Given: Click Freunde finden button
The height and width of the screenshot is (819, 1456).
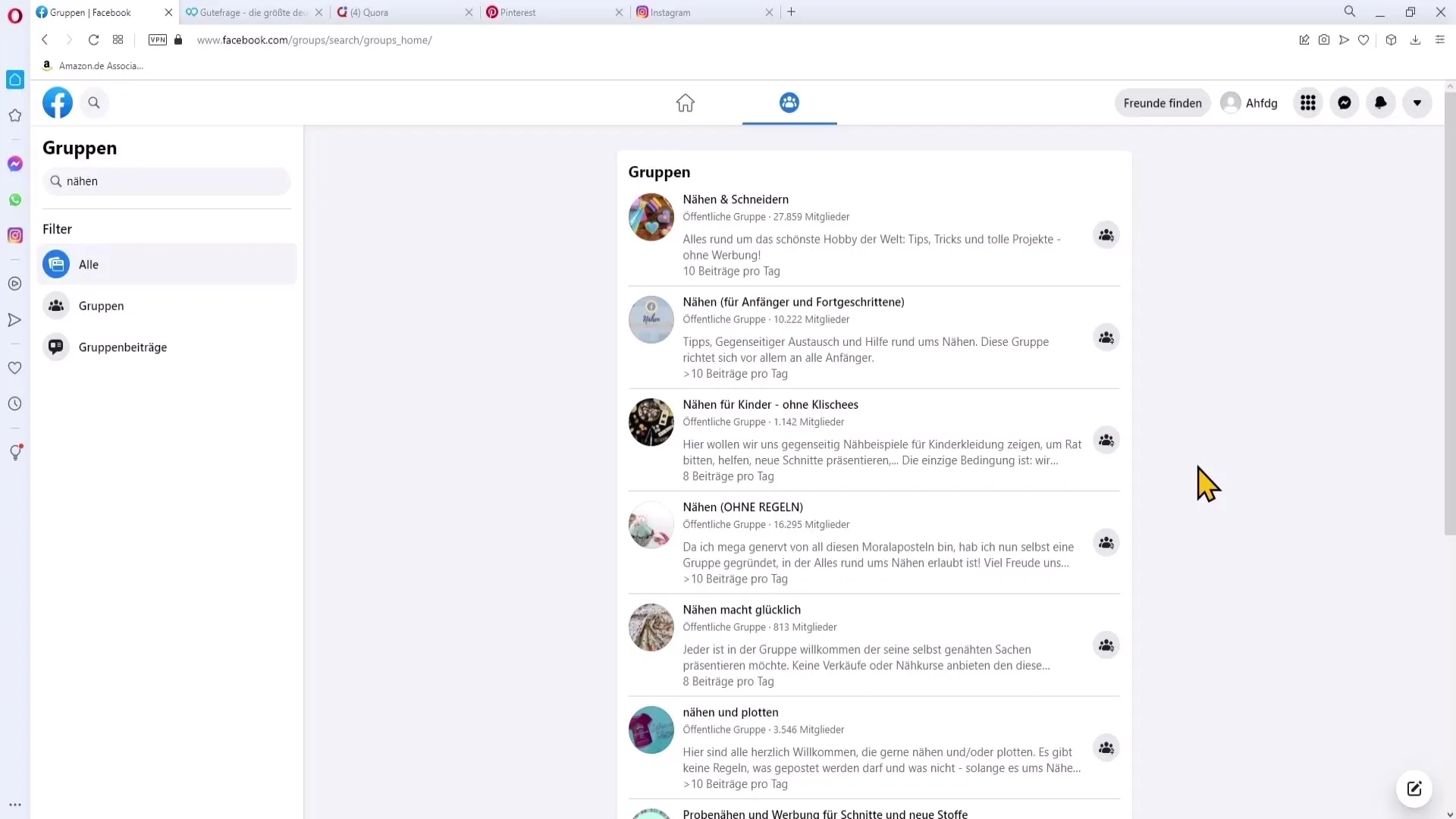Looking at the screenshot, I should coord(1163,103).
